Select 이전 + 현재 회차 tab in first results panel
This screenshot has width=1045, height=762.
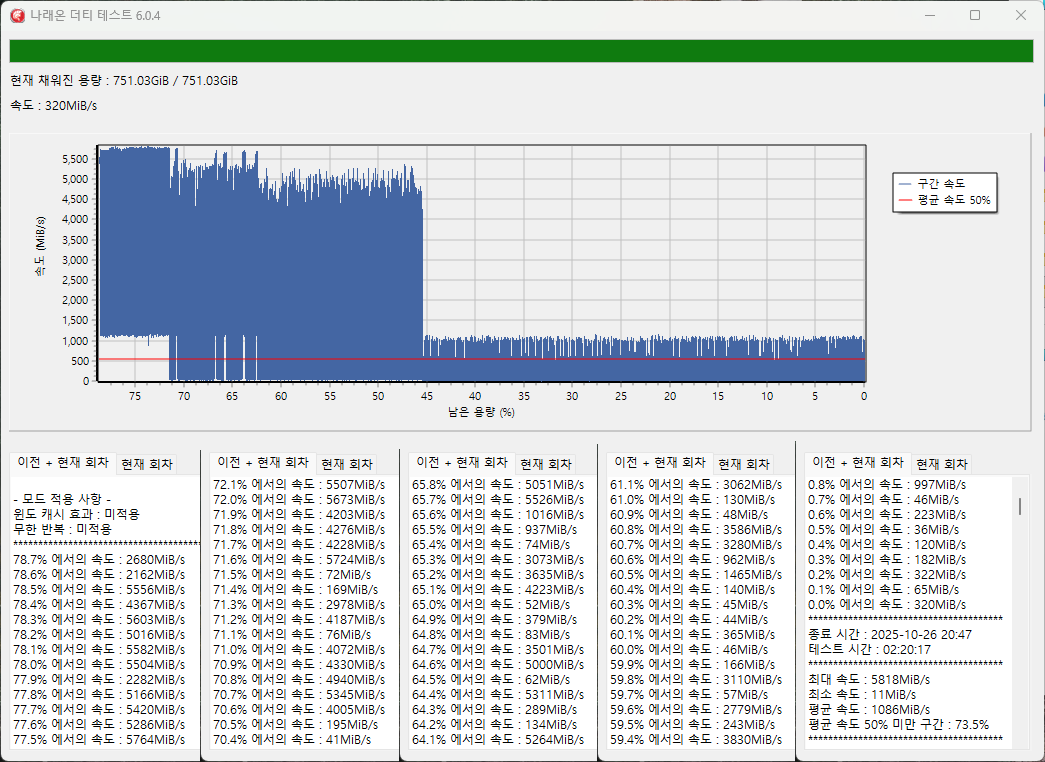[64, 463]
